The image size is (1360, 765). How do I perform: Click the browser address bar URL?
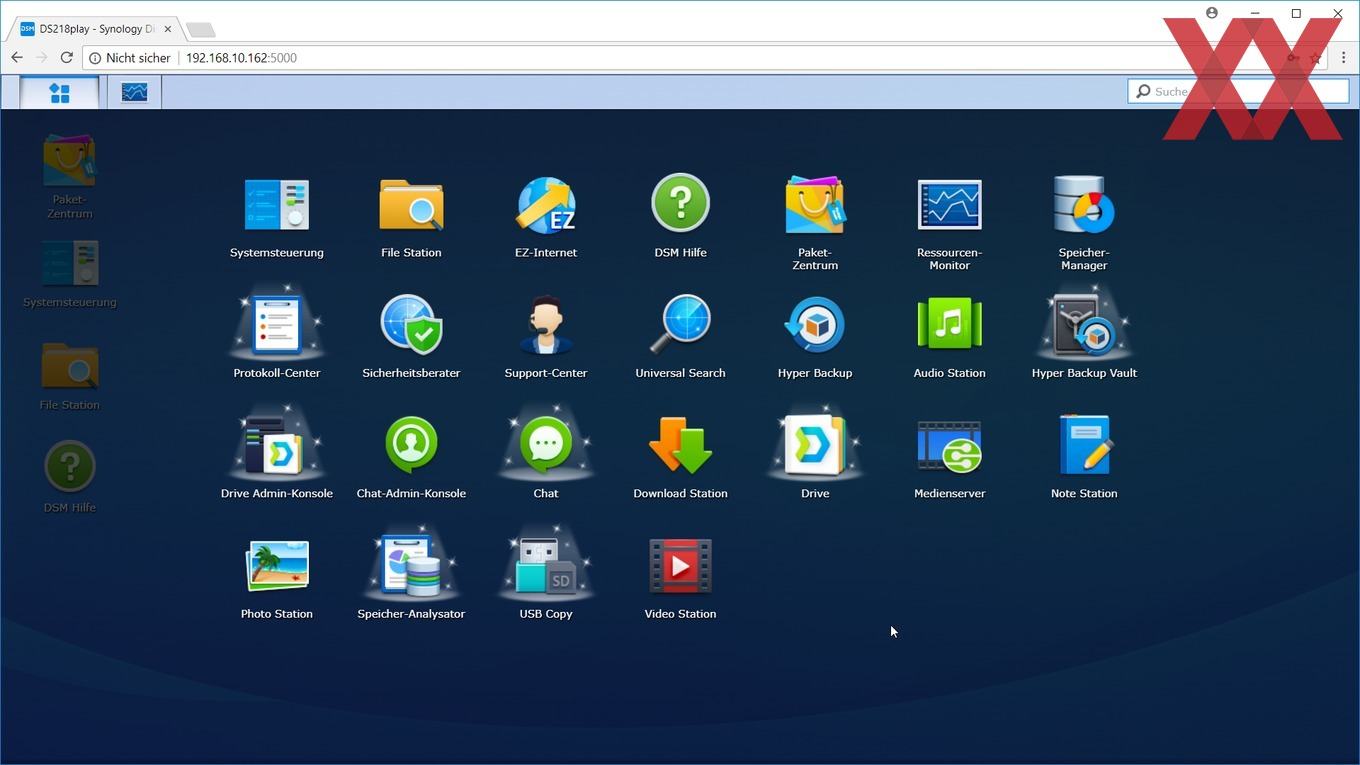coord(241,58)
